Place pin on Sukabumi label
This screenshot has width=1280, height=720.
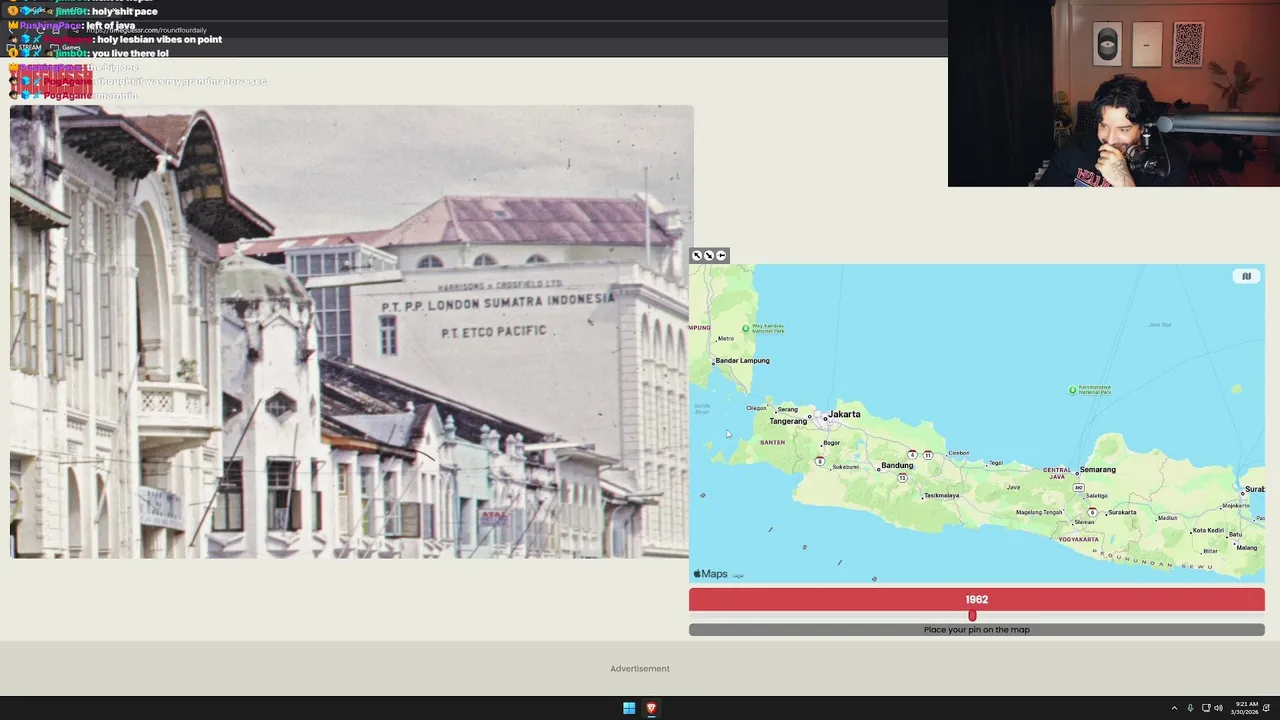[845, 466]
